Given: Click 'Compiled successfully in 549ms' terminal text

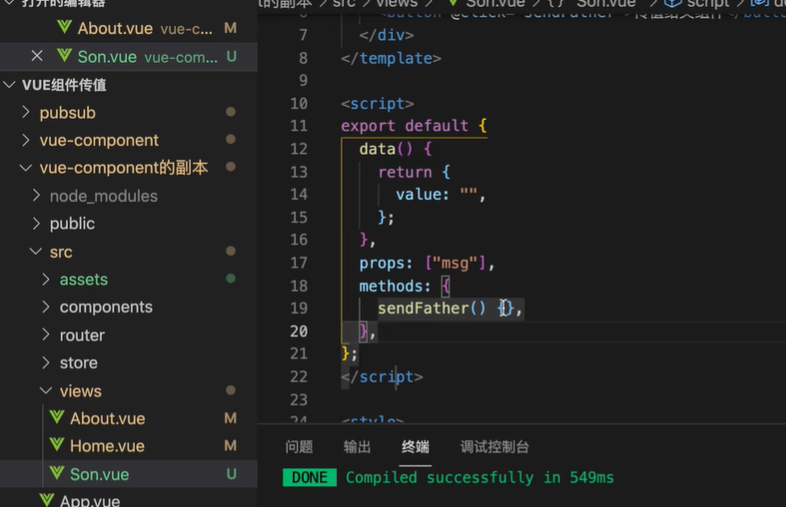Looking at the screenshot, I should pyautogui.click(x=480, y=477).
